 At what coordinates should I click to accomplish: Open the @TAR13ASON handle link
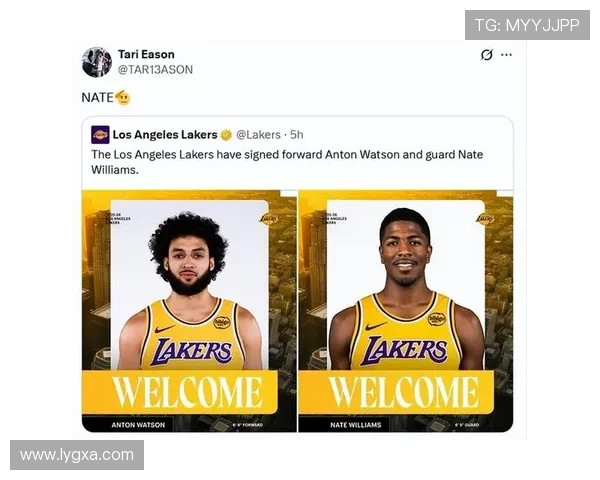click(155, 70)
